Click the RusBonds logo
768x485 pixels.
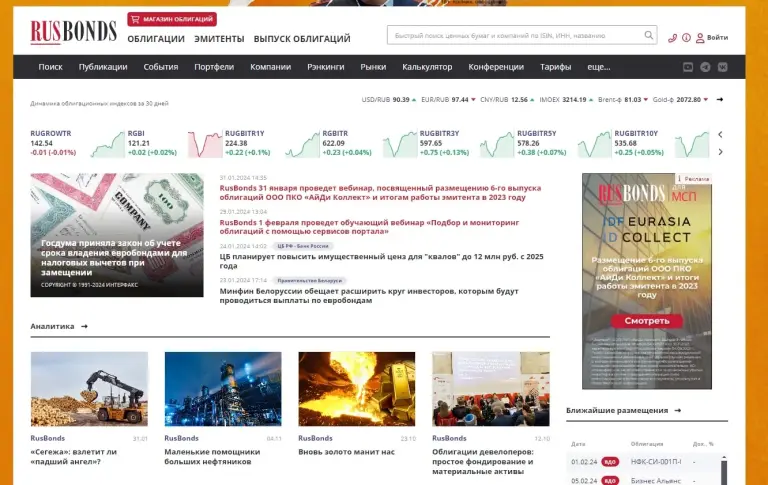tap(73, 32)
